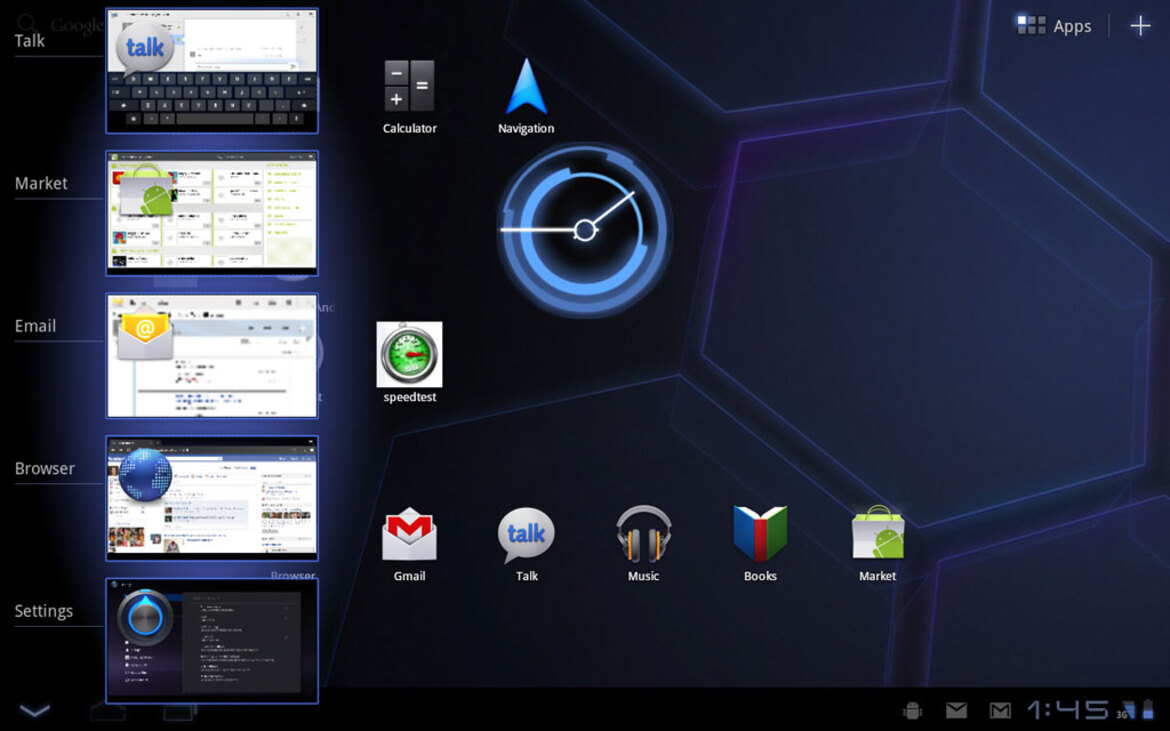Tap the 1:45 clock in status bar

[x=1067, y=709]
